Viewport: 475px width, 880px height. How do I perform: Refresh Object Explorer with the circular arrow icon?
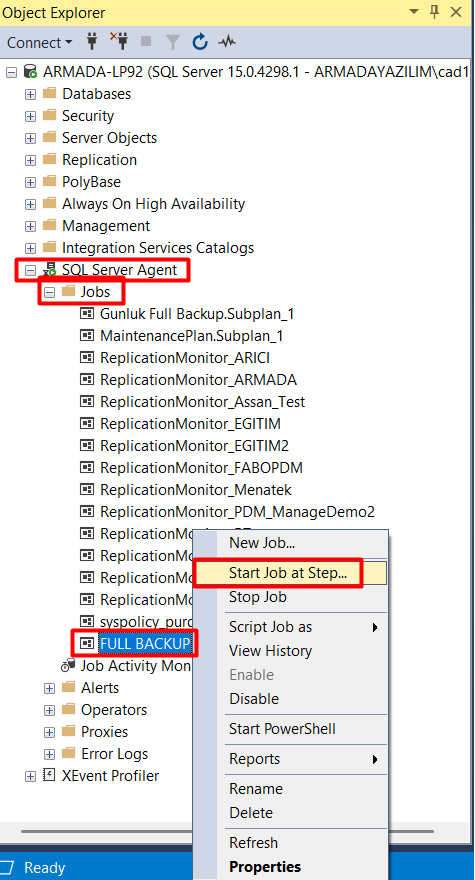200,42
